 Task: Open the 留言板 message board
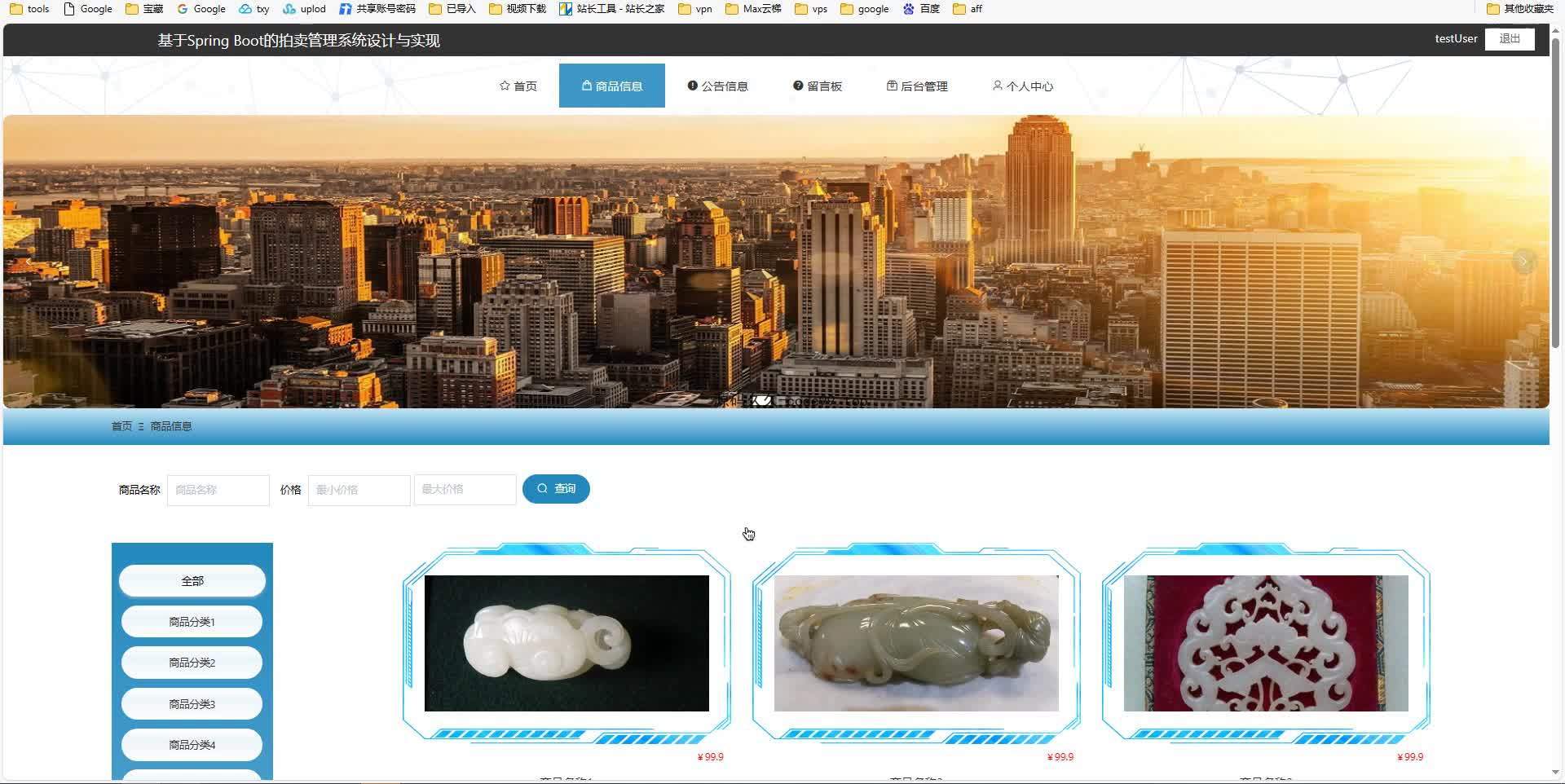[818, 86]
